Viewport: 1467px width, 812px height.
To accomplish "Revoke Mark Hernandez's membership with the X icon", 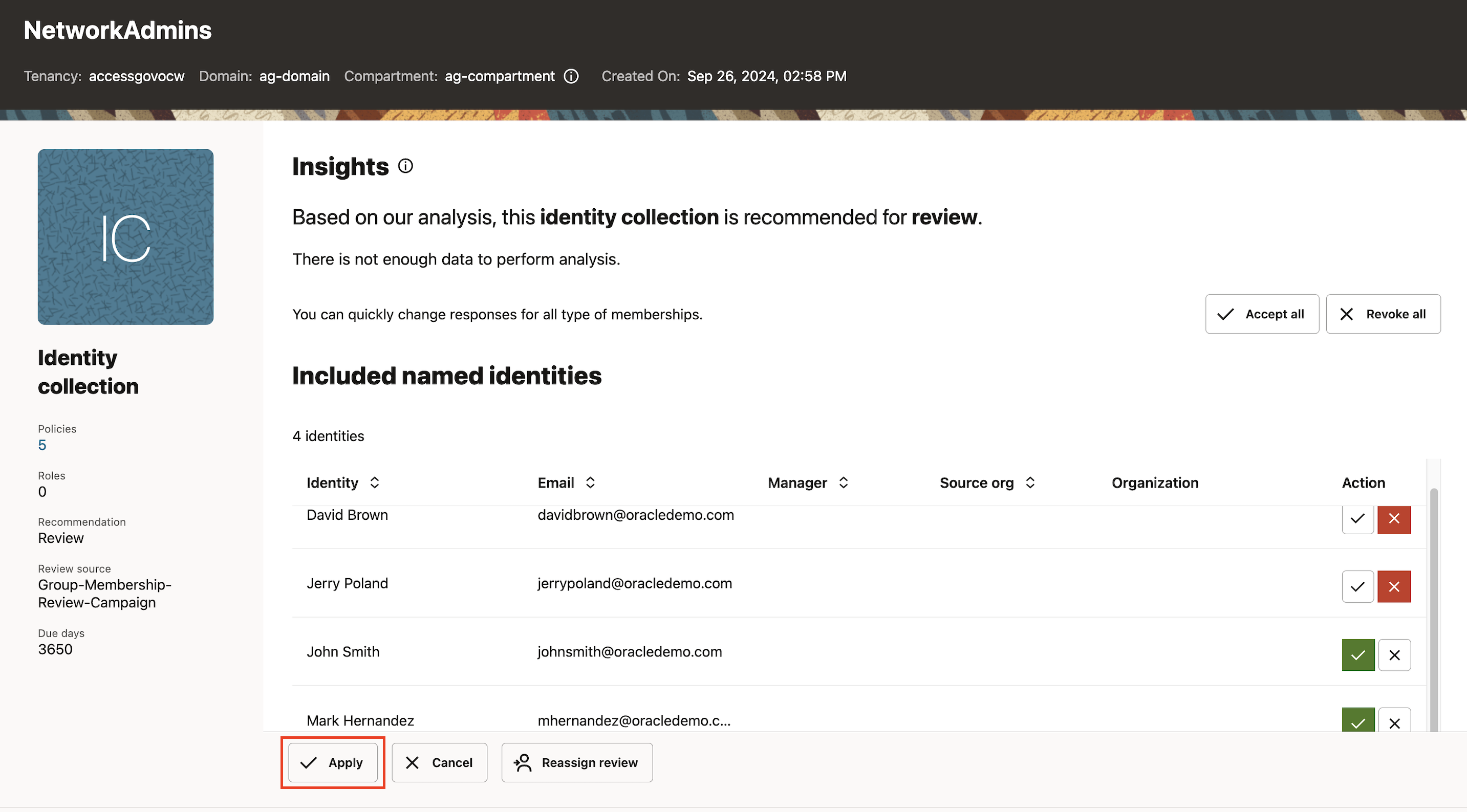I will point(1395,722).
